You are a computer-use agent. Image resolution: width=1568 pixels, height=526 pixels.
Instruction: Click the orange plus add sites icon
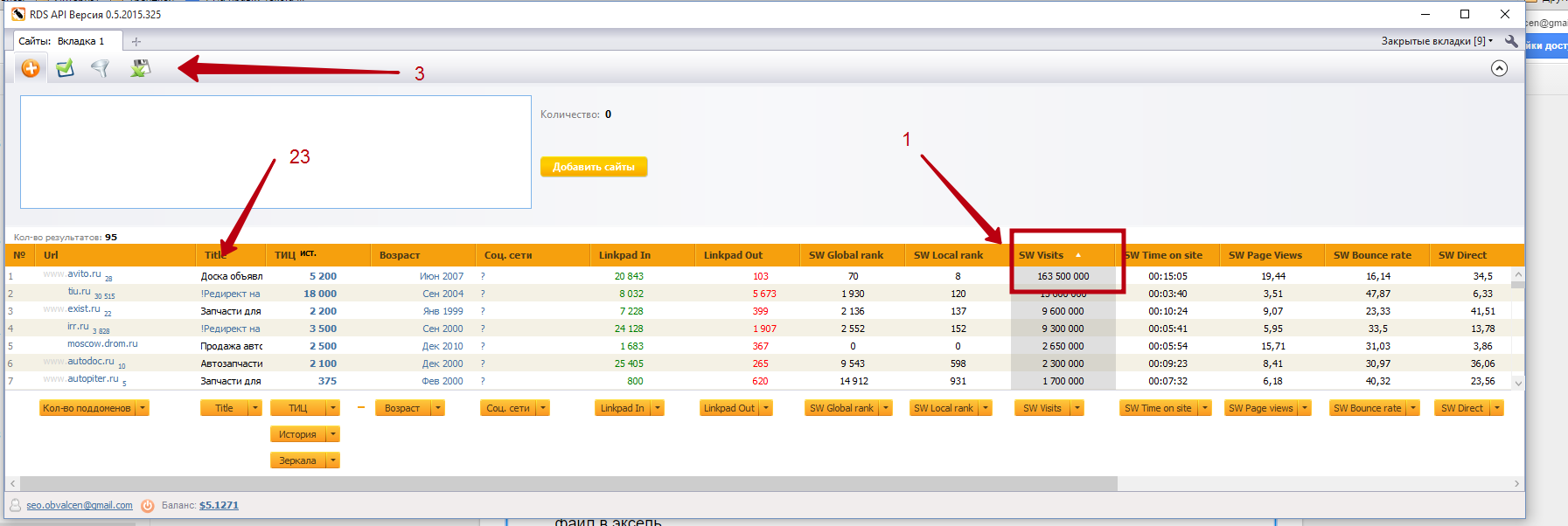click(x=31, y=68)
